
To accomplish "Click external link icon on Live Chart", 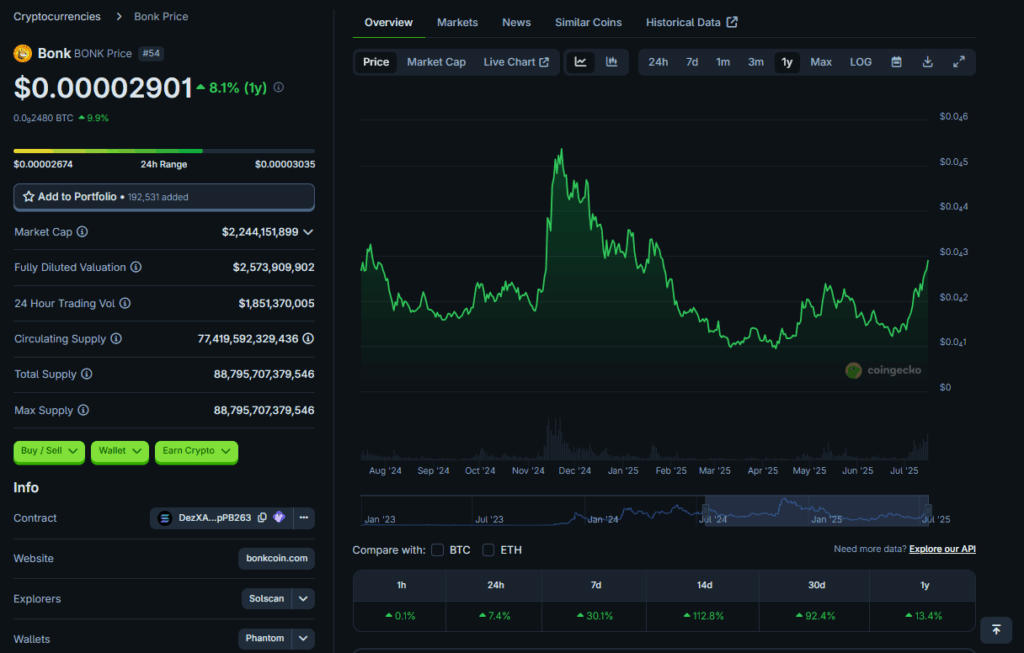I will pyautogui.click(x=544, y=62).
